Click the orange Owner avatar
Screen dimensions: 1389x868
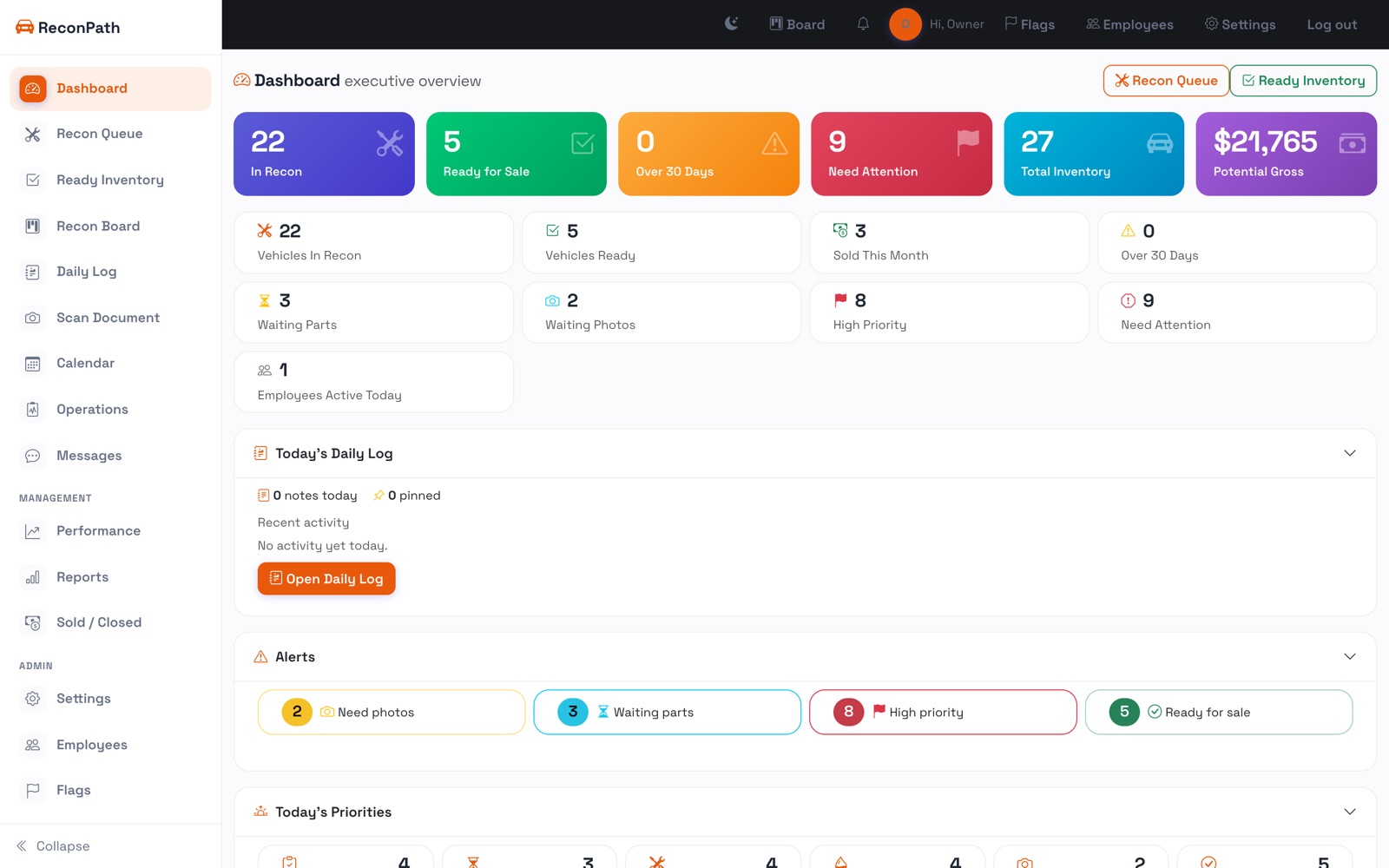[905, 24]
